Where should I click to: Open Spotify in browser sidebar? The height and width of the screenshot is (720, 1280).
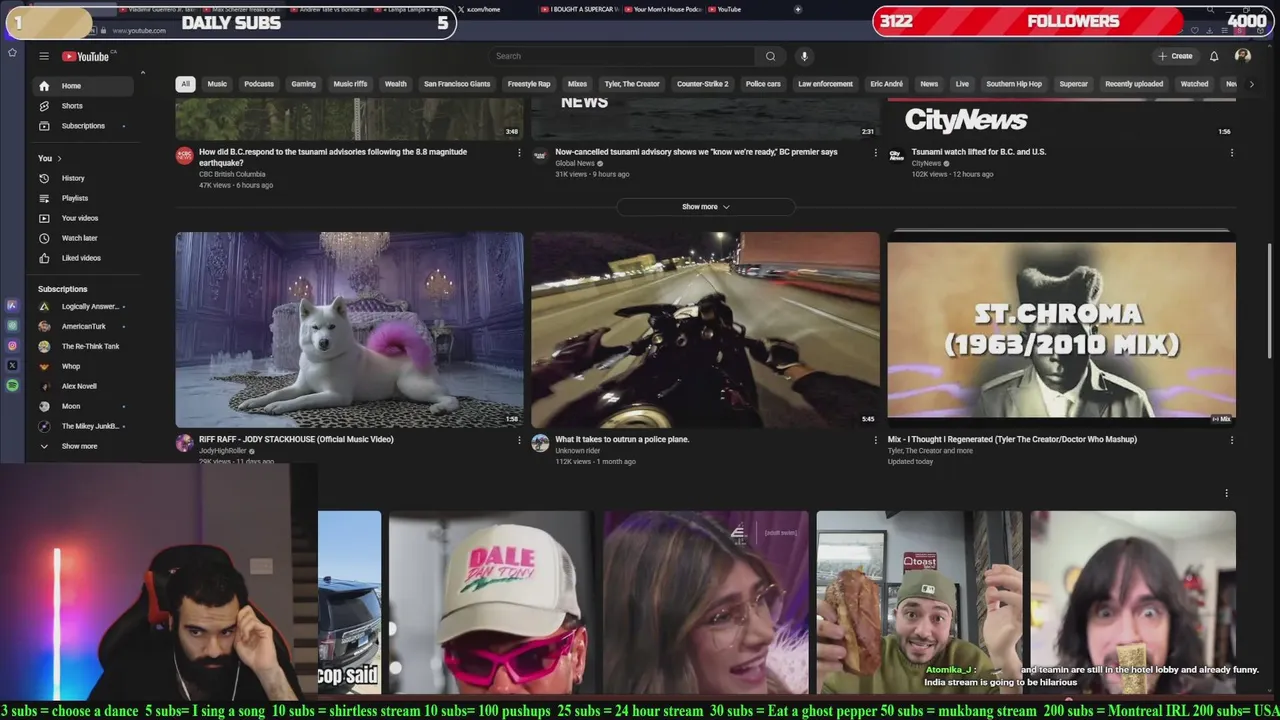[x=12, y=385]
